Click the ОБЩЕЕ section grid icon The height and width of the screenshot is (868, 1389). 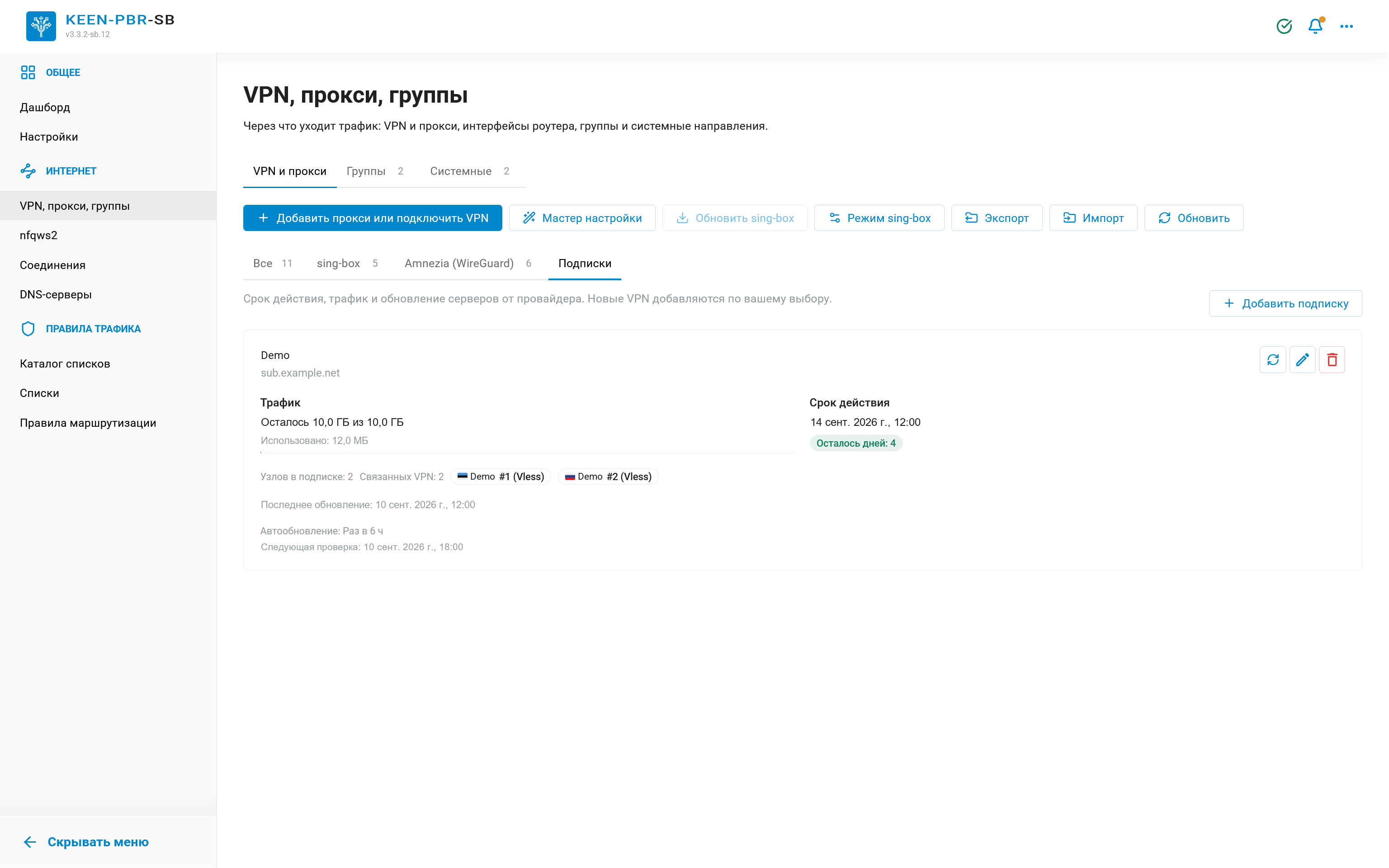pos(28,72)
